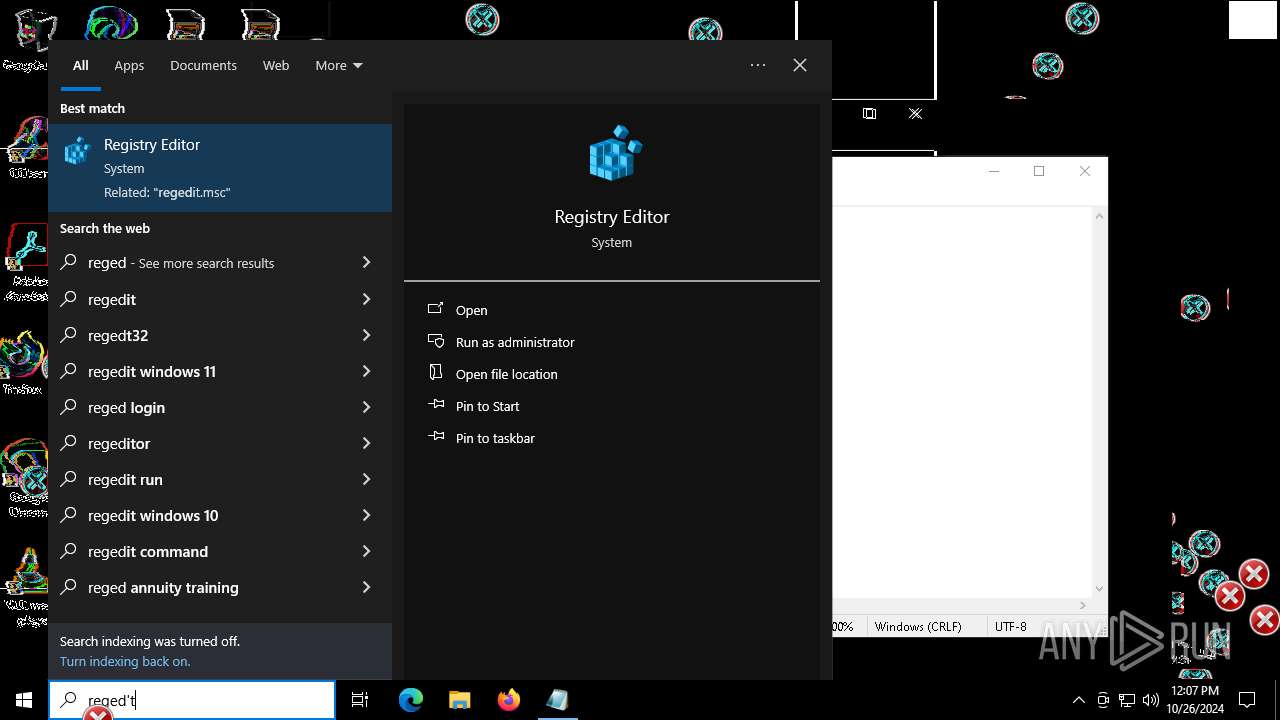Screen dimensions: 1280x720
Task: Expand the 'regedt32' suggestion arrow
Action: click(x=366, y=335)
